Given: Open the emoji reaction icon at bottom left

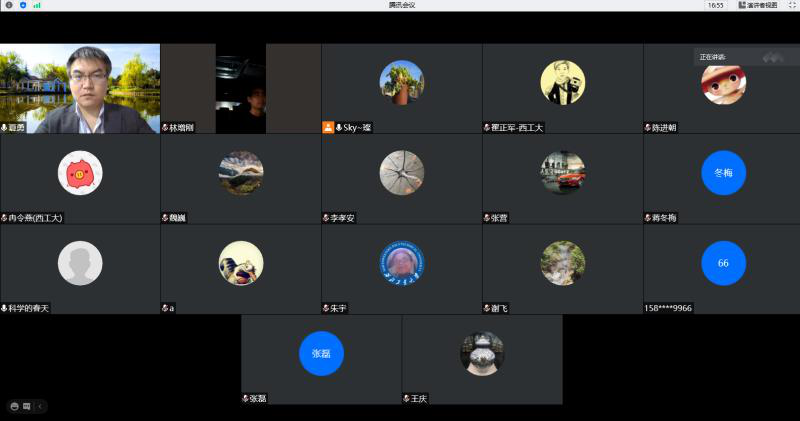Looking at the screenshot, I should pyautogui.click(x=15, y=406).
